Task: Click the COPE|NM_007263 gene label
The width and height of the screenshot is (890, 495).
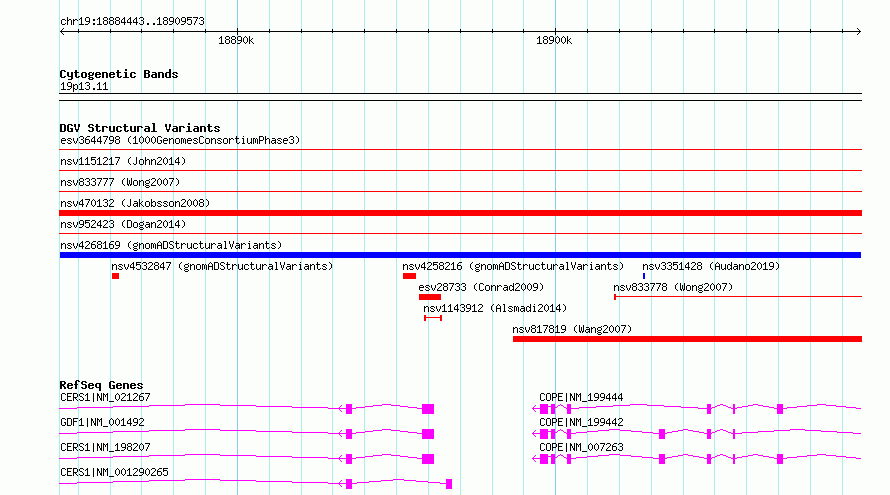Action: pos(581,447)
